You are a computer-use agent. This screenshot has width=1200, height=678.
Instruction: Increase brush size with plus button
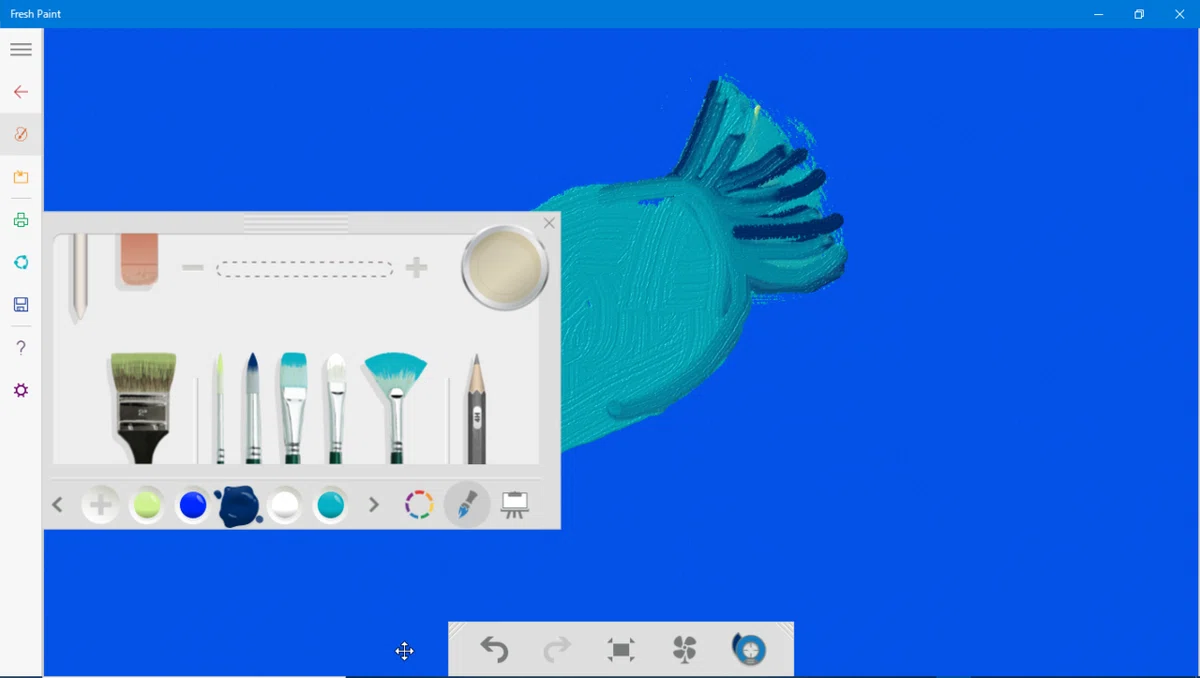(417, 268)
